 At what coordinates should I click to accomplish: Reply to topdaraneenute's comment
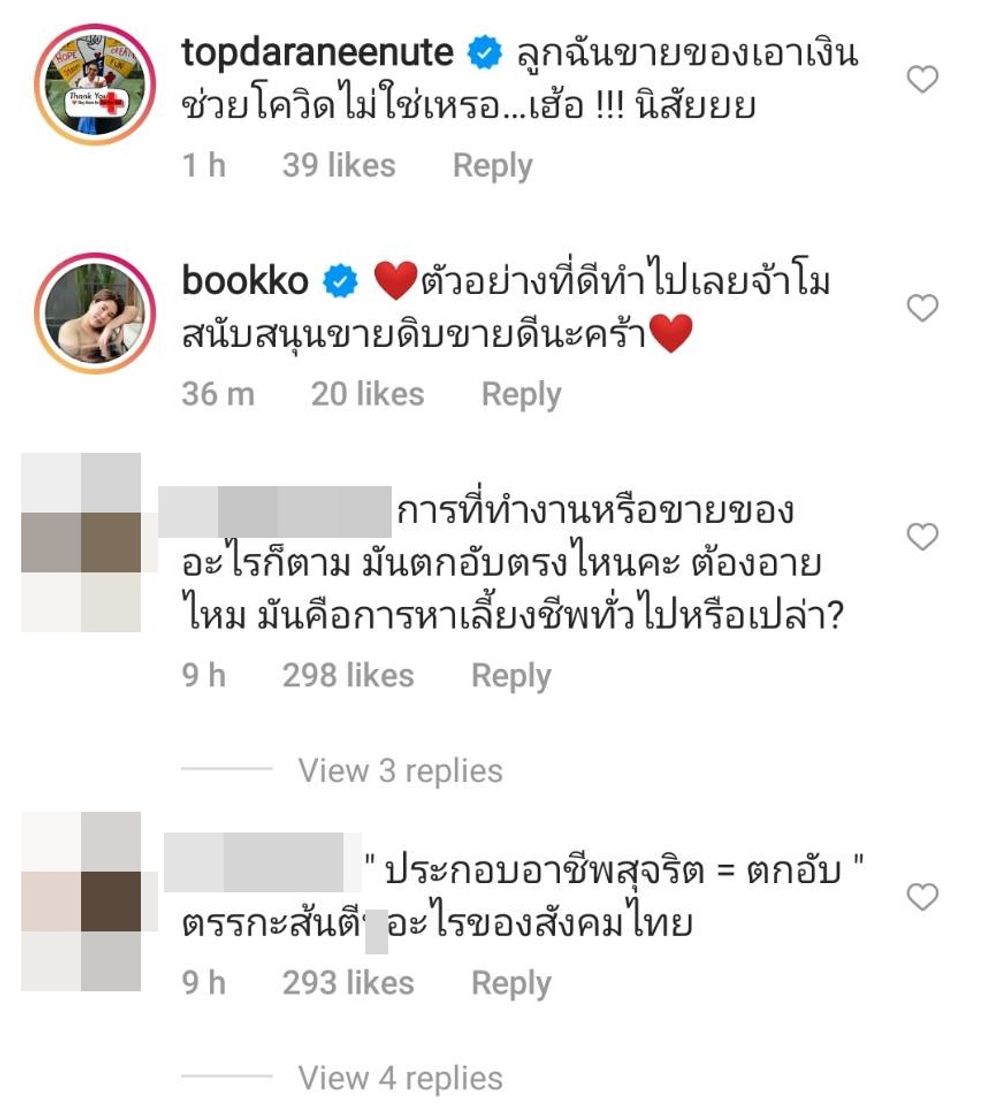(x=493, y=166)
